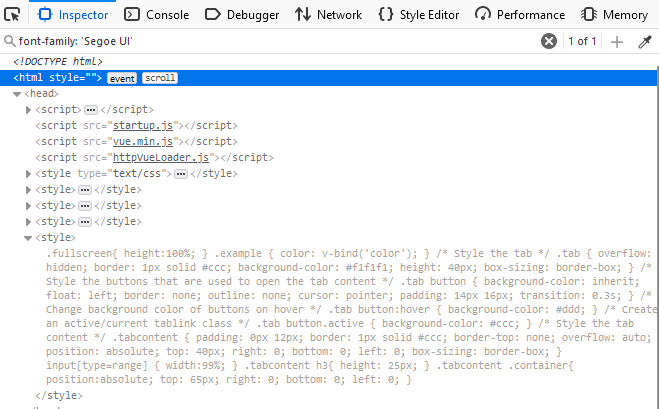Expand the style type text/css element
Image resolution: width=659 pixels, height=409 pixels.
[x=28, y=174]
